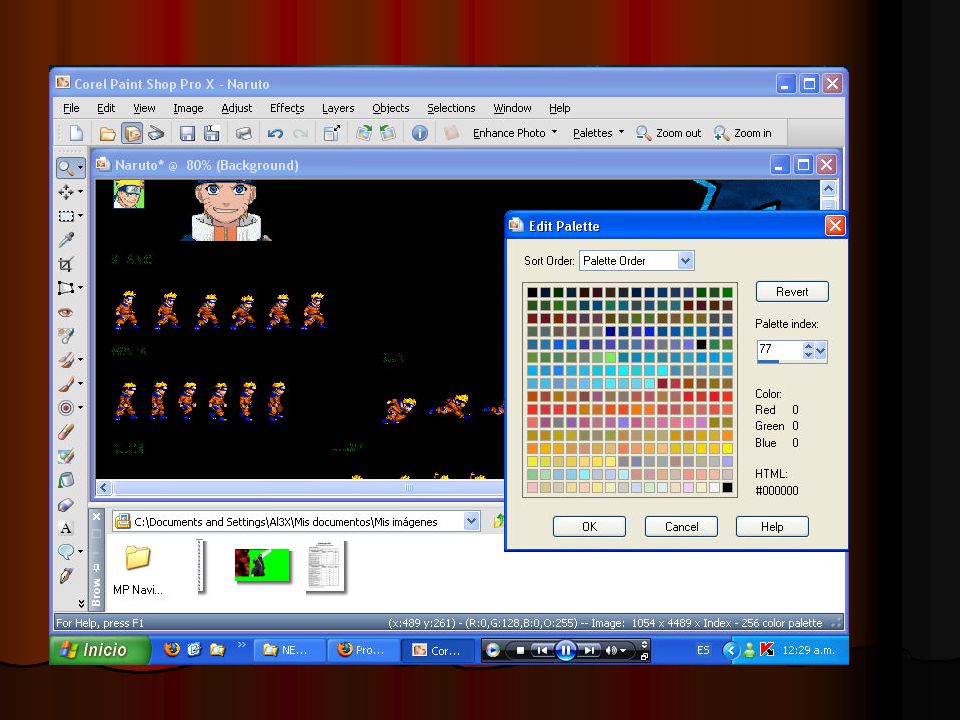The image size is (960, 720).
Task: Select the Deform tool
Action: coord(65,287)
